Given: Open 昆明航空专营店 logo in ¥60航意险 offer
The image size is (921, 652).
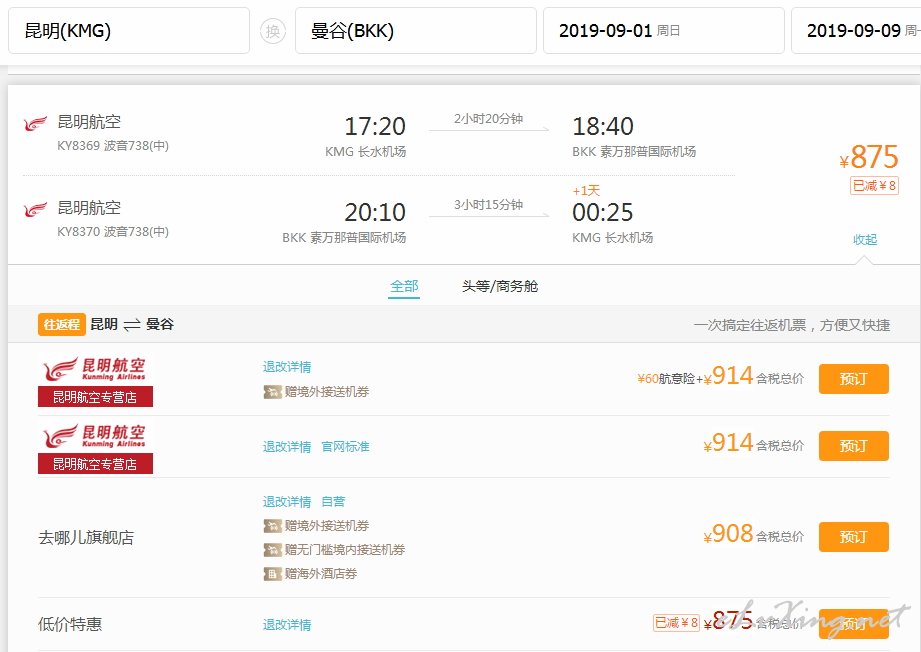Looking at the screenshot, I should 95,379.
